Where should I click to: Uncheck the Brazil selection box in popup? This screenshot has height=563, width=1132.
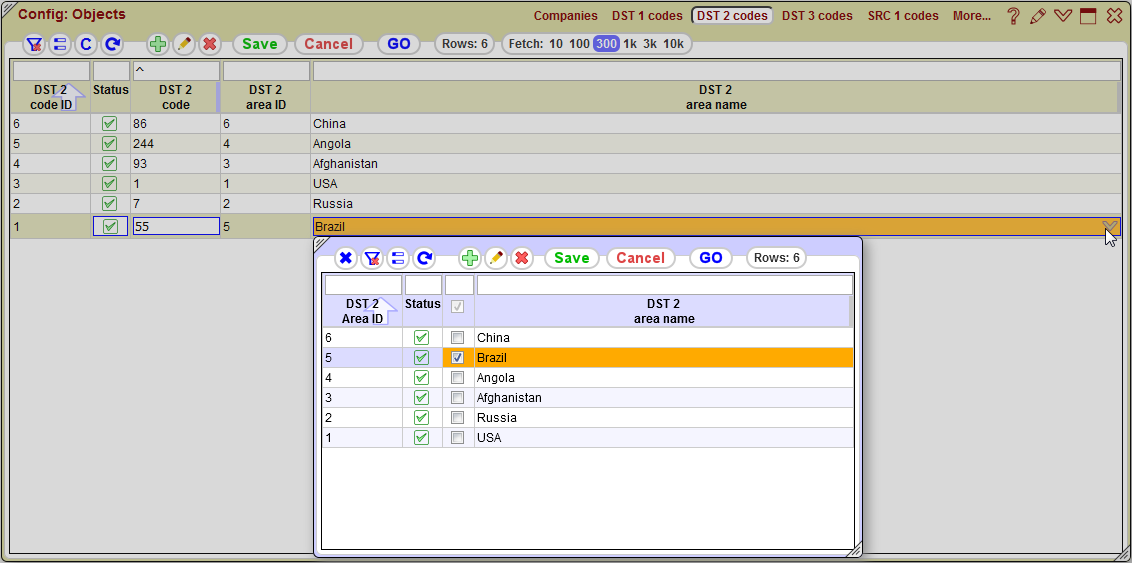(x=457, y=357)
